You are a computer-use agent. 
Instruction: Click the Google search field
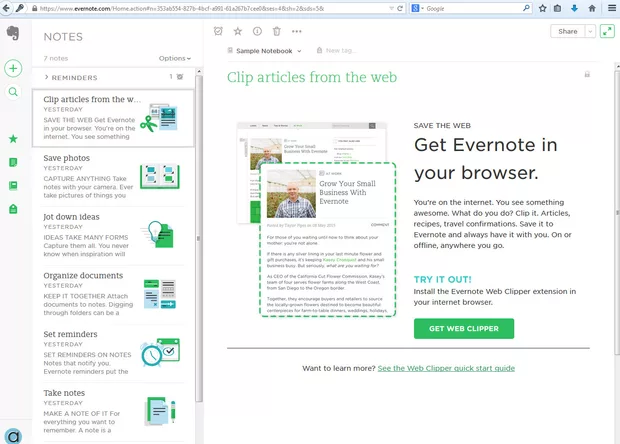tap(473, 8)
